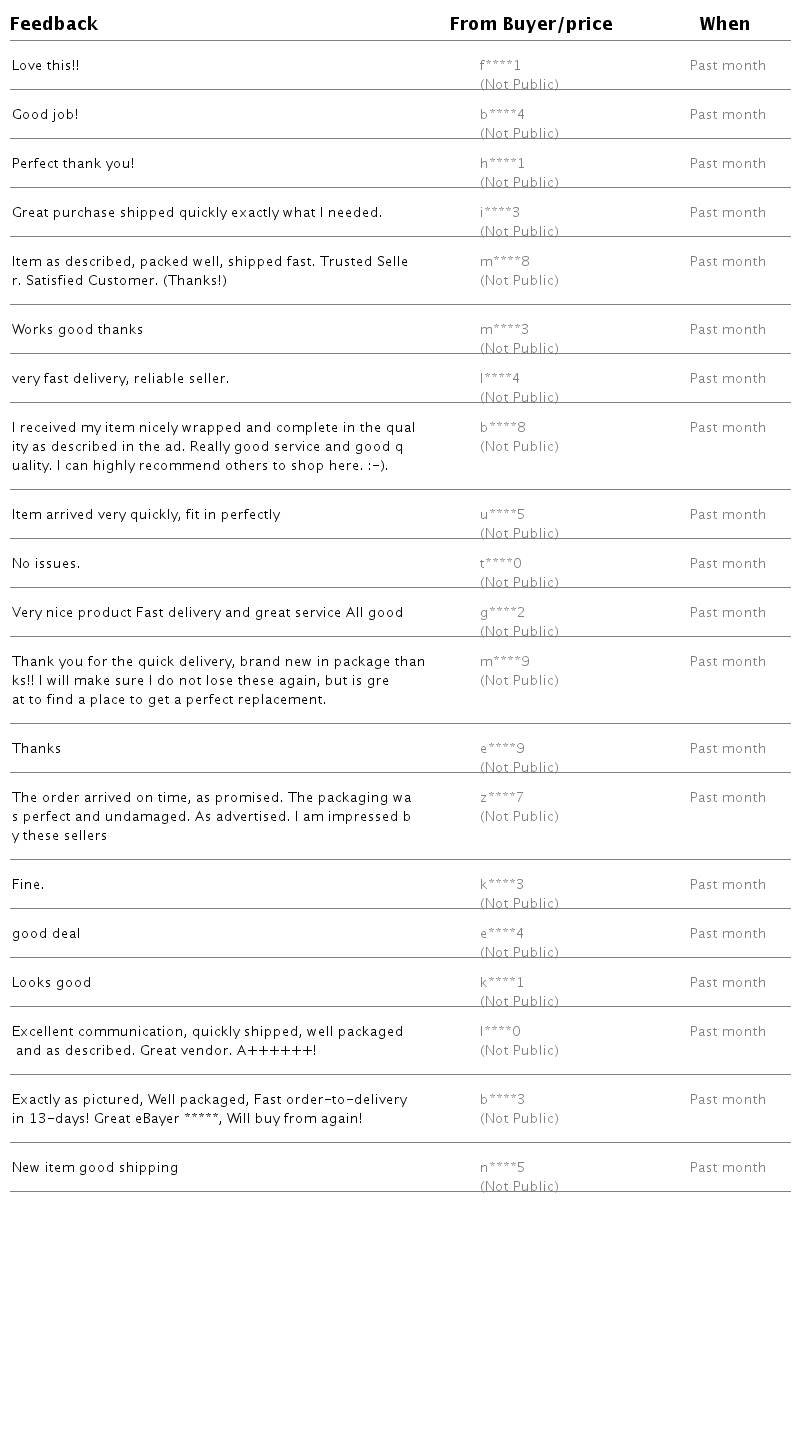Viewport: 800px width, 1452px height.
Task: Open buyer f****1 profile
Action: [x=500, y=66]
